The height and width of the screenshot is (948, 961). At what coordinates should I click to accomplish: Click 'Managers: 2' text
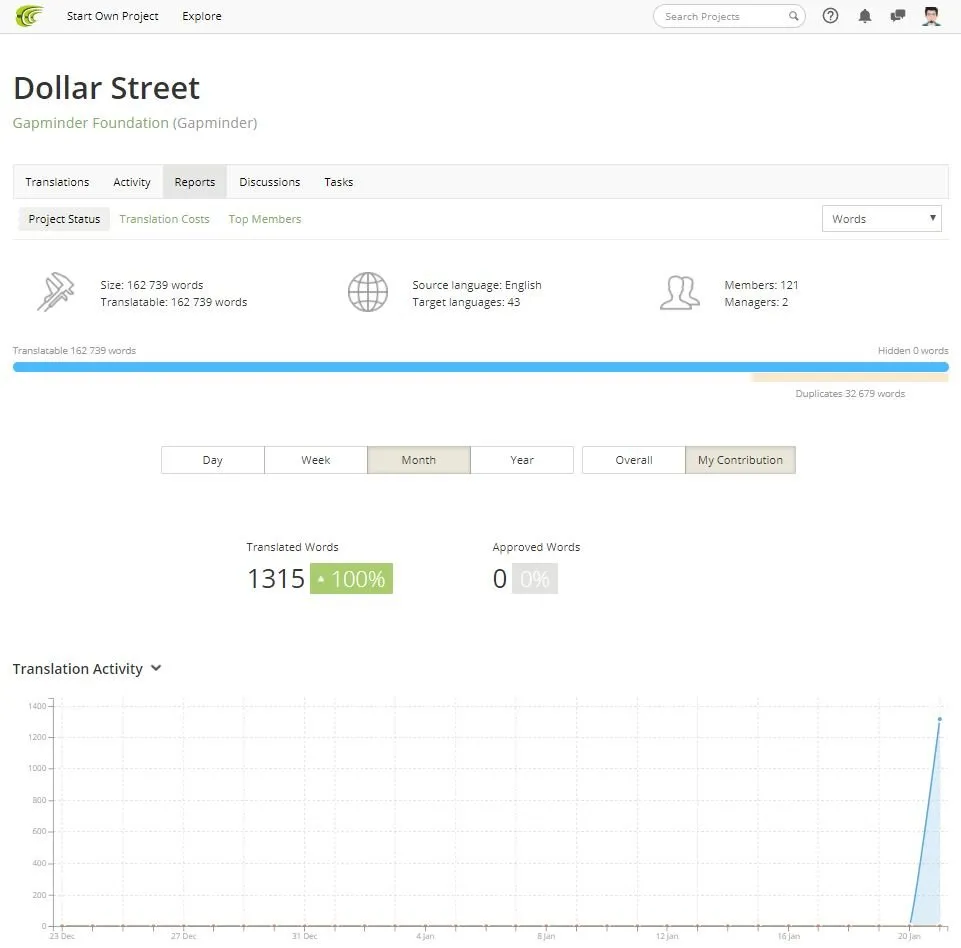tap(756, 302)
